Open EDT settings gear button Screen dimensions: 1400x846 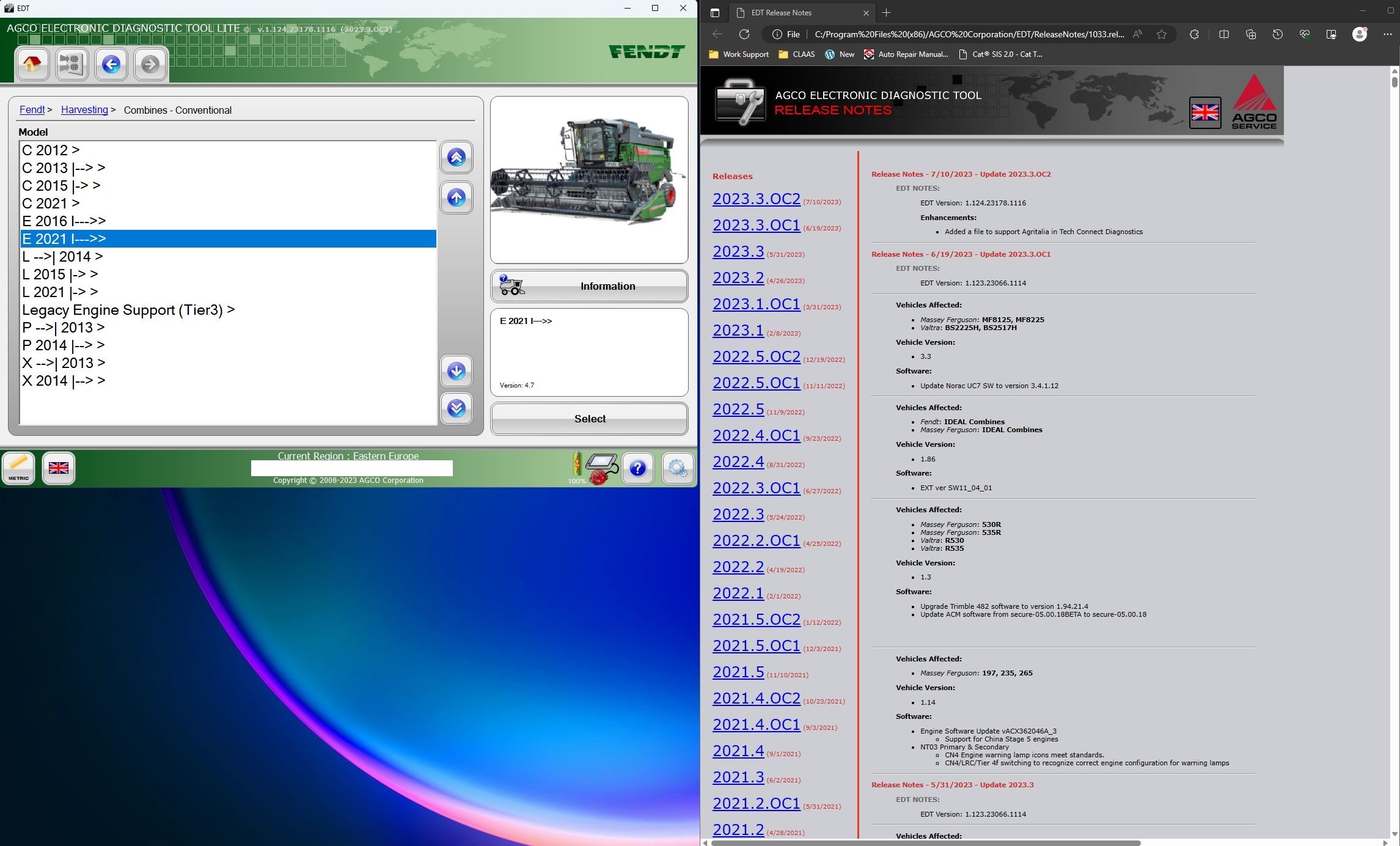click(x=677, y=468)
